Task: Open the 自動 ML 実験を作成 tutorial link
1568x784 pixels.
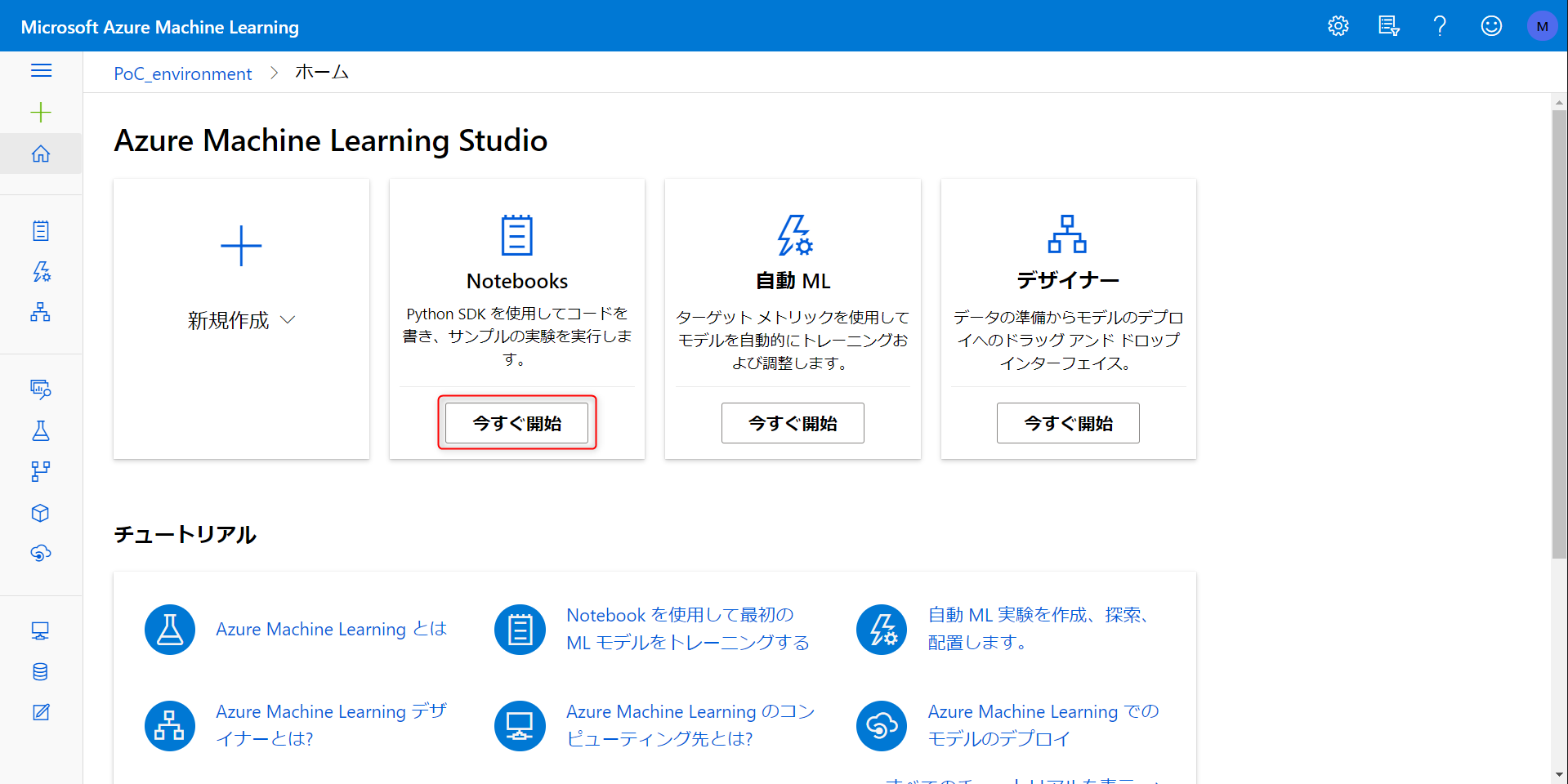Action: pyautogui.click(x=1039, y=629)
